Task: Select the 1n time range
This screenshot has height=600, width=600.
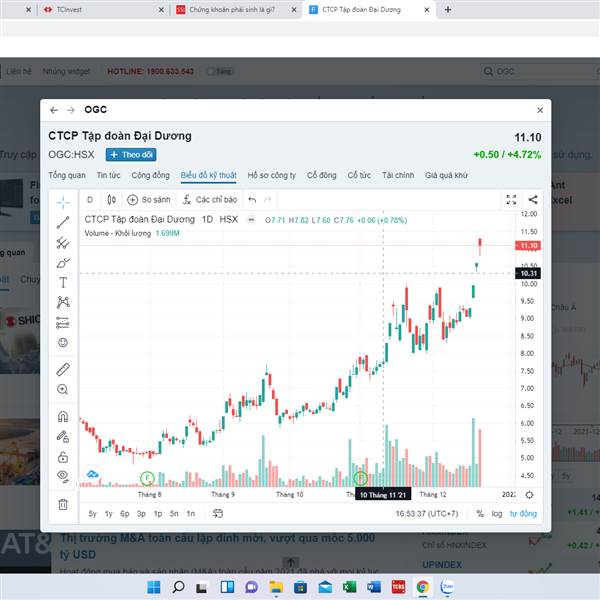Action: pyautogui.click(x=191, y=514)
